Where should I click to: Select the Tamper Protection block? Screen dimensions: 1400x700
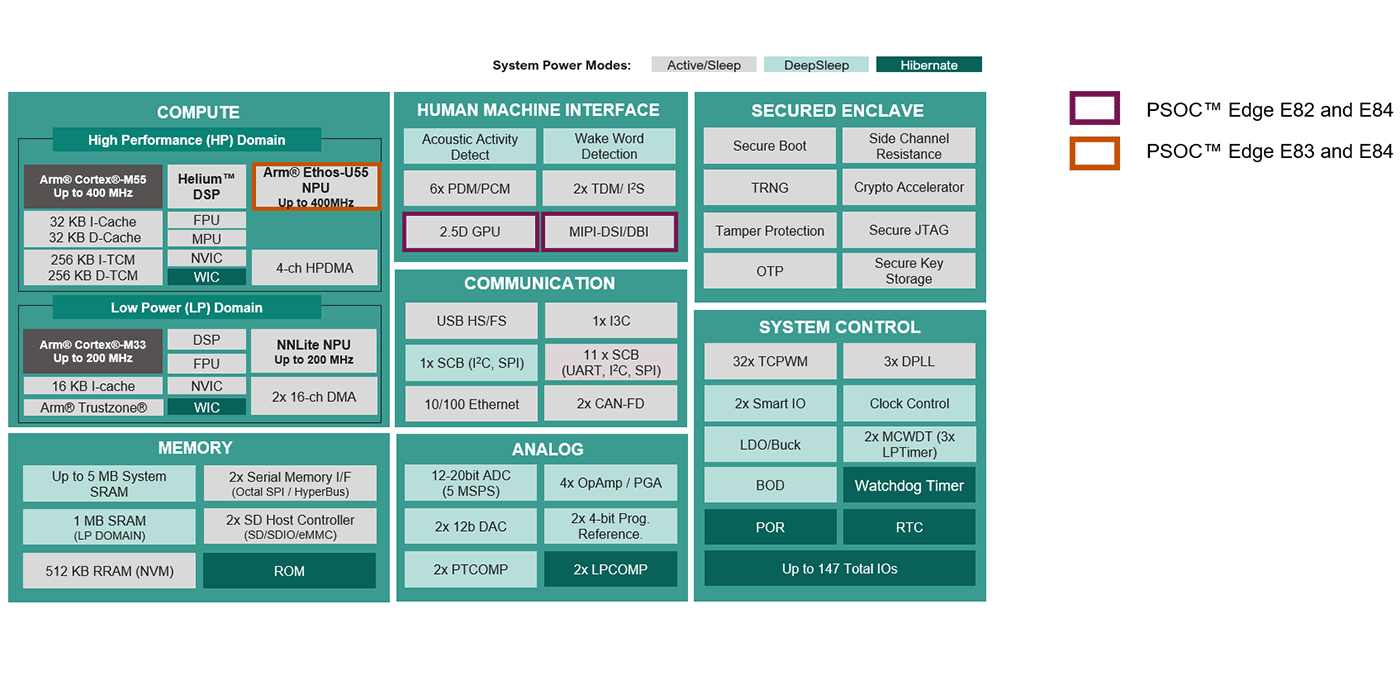click(770, 230)
